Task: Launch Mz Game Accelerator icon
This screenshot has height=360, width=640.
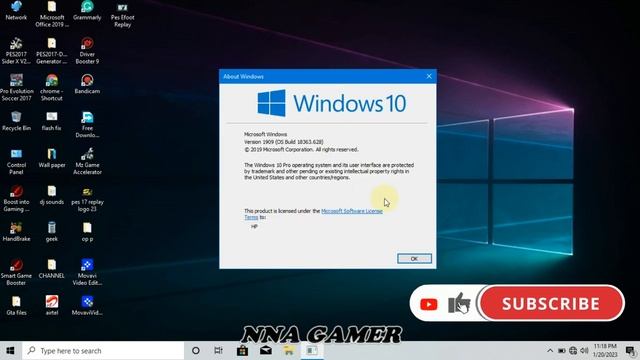Action: click(x=87, y=161)
